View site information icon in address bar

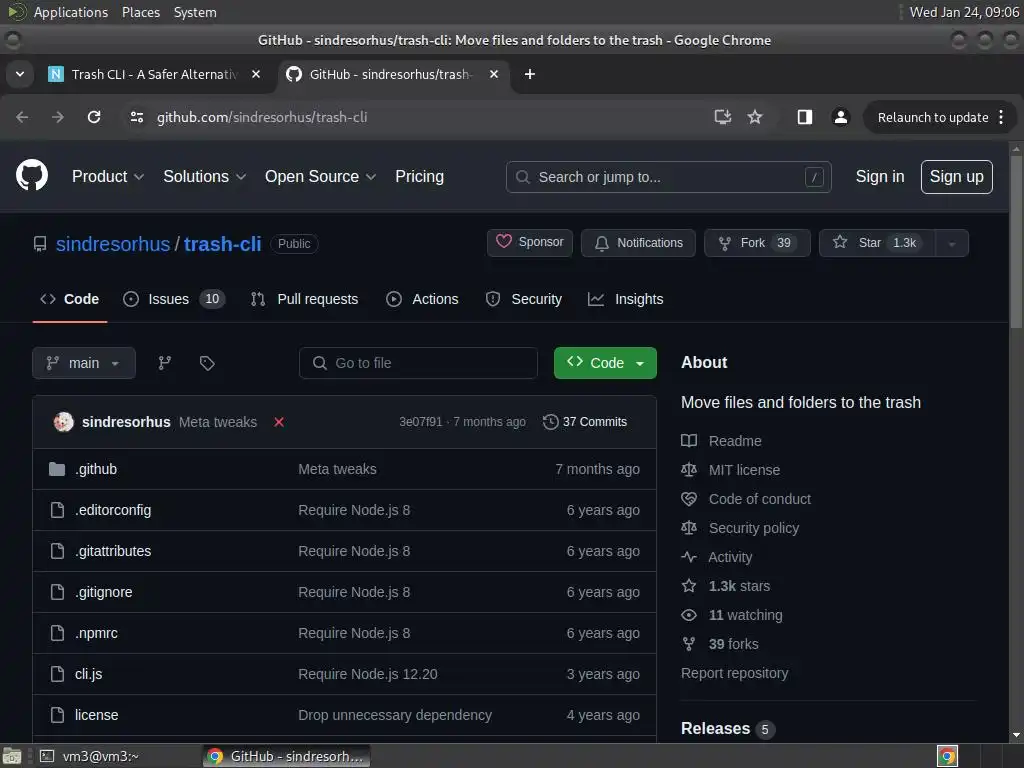click(x=136, y=117)
